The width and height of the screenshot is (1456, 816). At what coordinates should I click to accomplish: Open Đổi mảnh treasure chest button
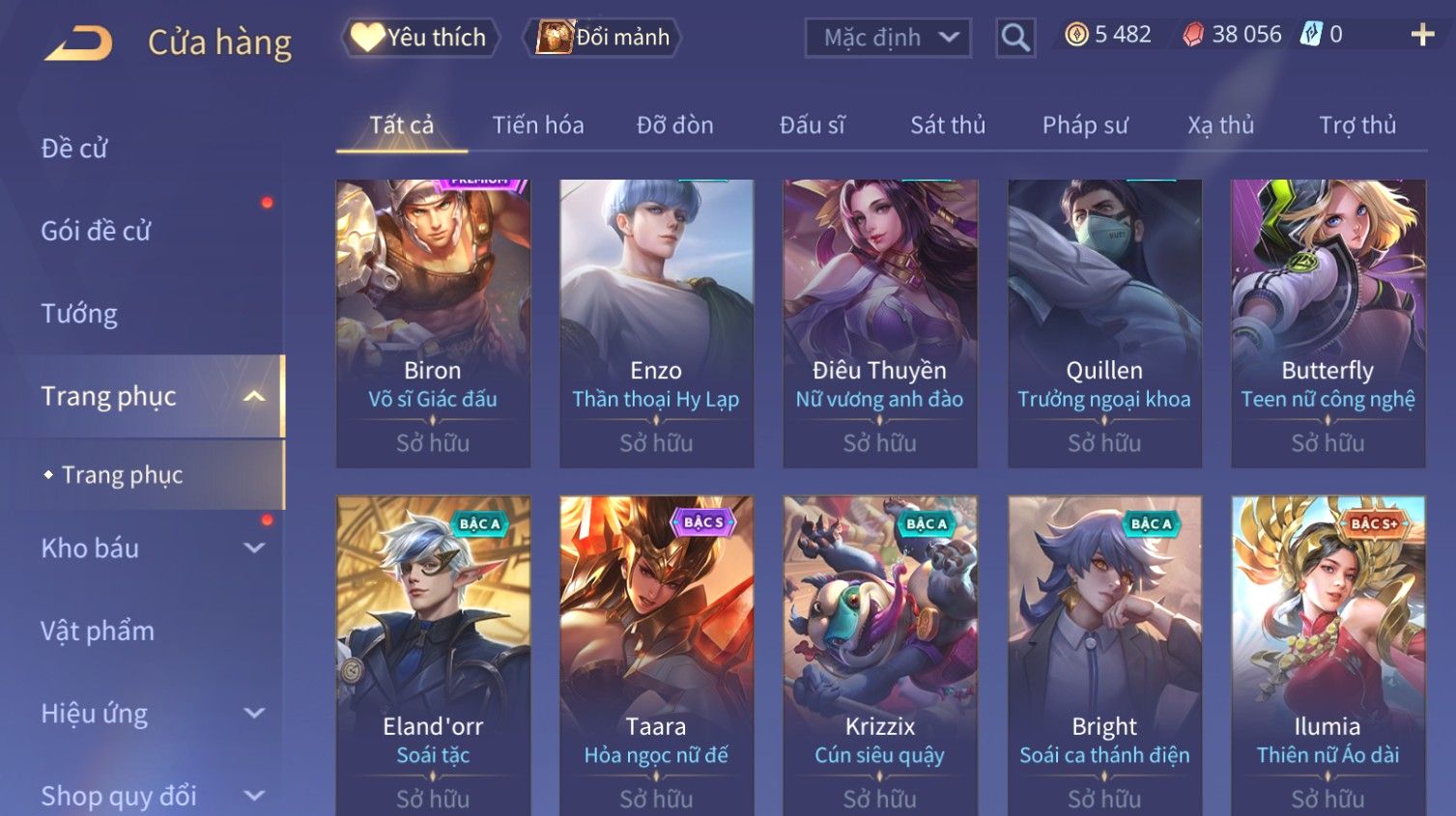pyautogui.click(x=602, y=38)
